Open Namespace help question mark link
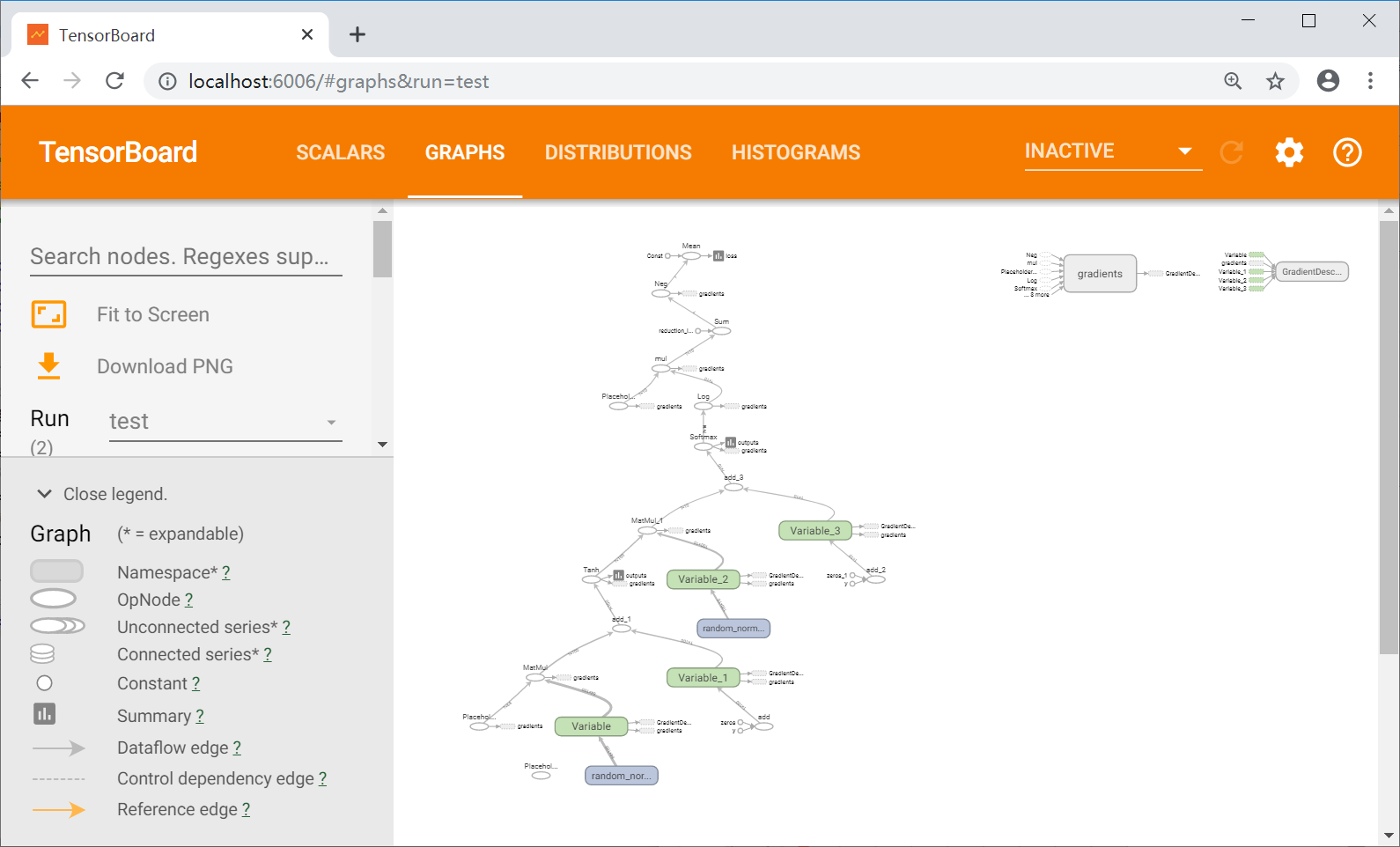 point(226,572)
